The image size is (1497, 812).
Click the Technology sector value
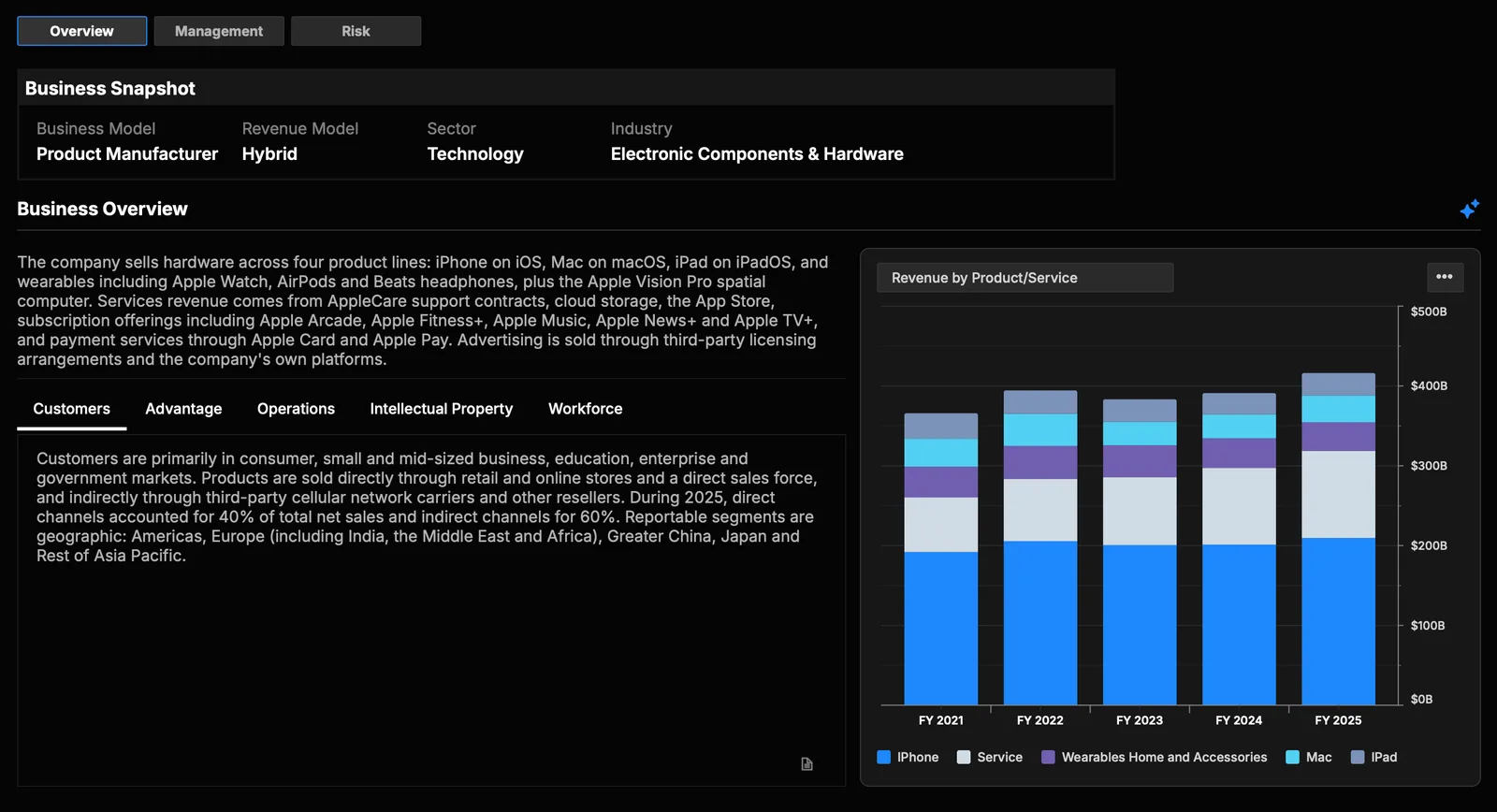475,153
